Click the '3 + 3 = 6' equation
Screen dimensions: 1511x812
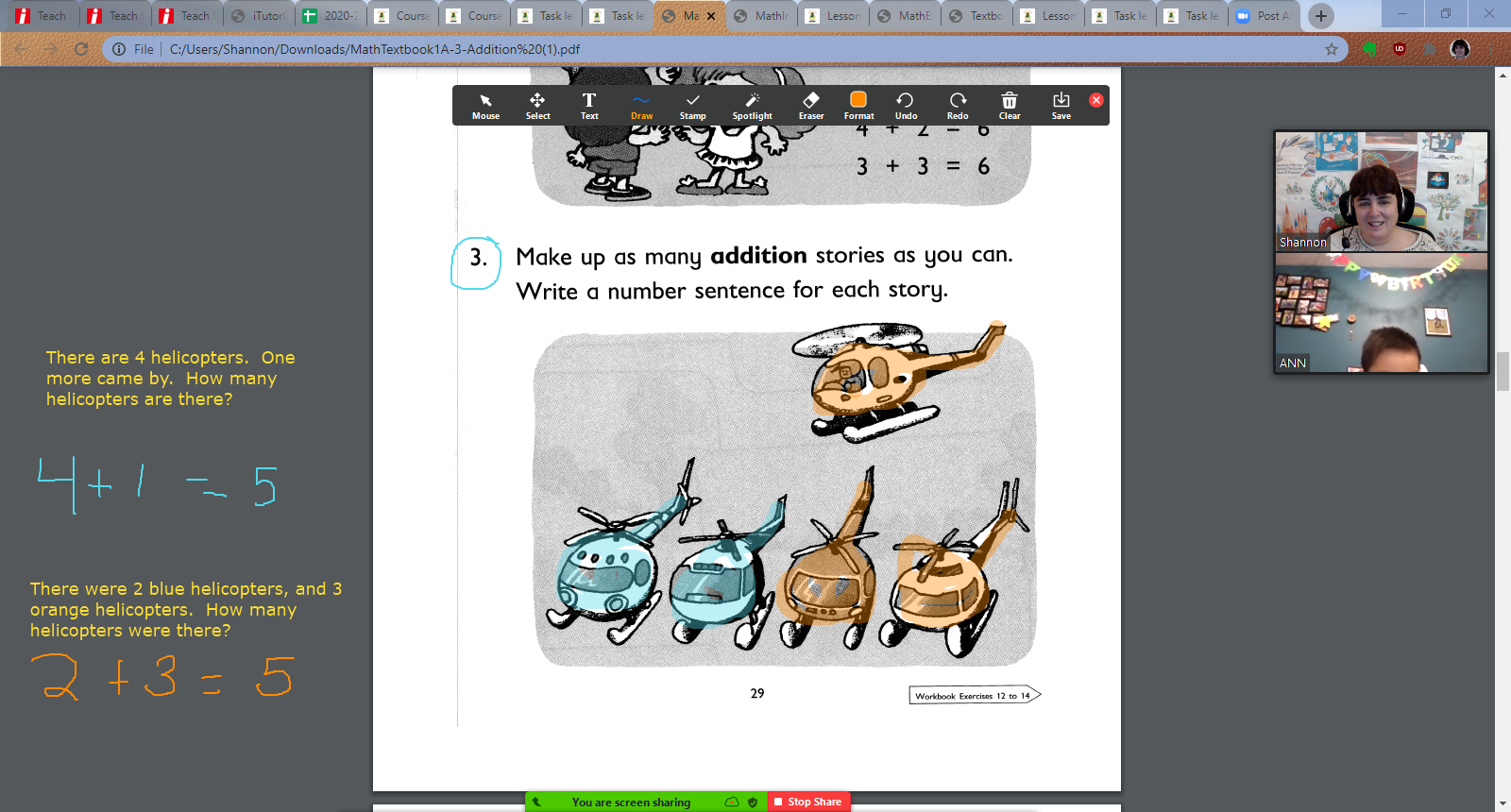coord(923,166)
